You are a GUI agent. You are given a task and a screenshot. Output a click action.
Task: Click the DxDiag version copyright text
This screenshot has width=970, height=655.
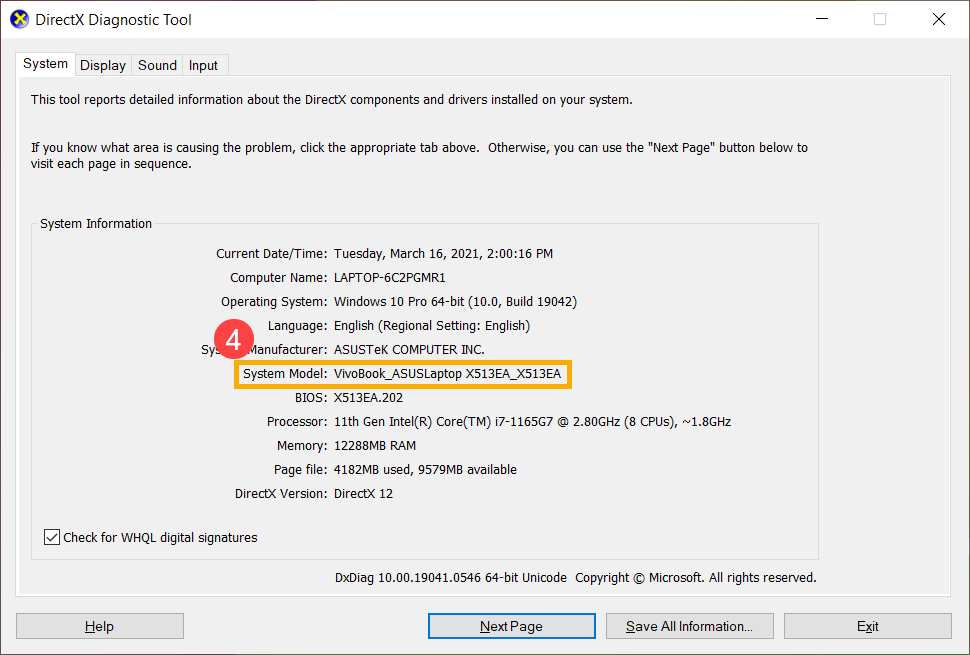pyautogui.click(x=575, y=578)
